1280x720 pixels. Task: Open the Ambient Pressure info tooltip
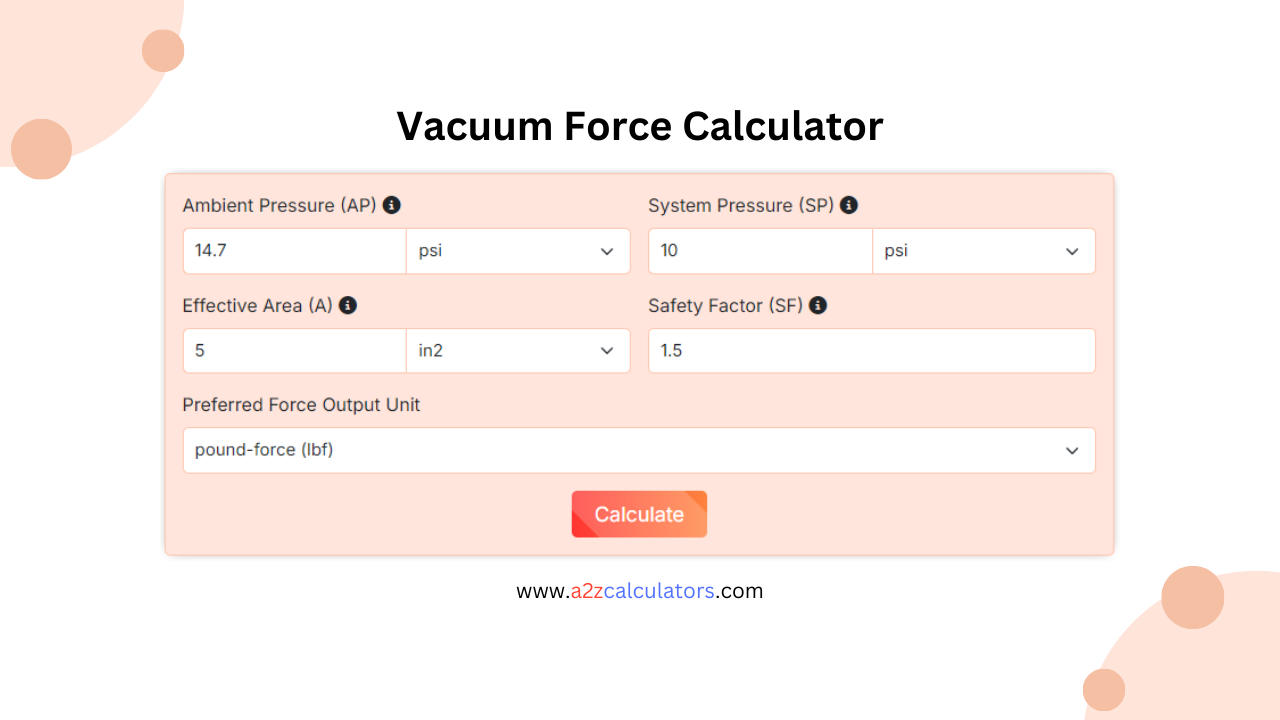coord(392,205)
